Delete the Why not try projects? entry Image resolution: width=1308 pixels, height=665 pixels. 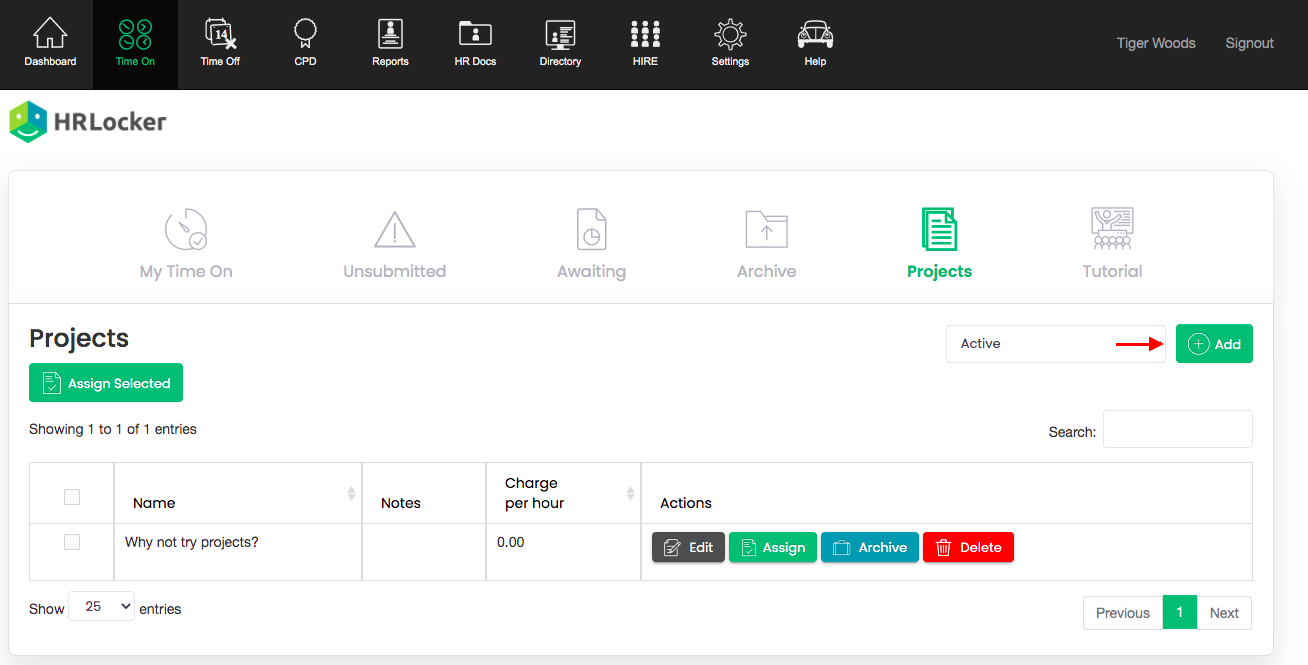[967, 547]
